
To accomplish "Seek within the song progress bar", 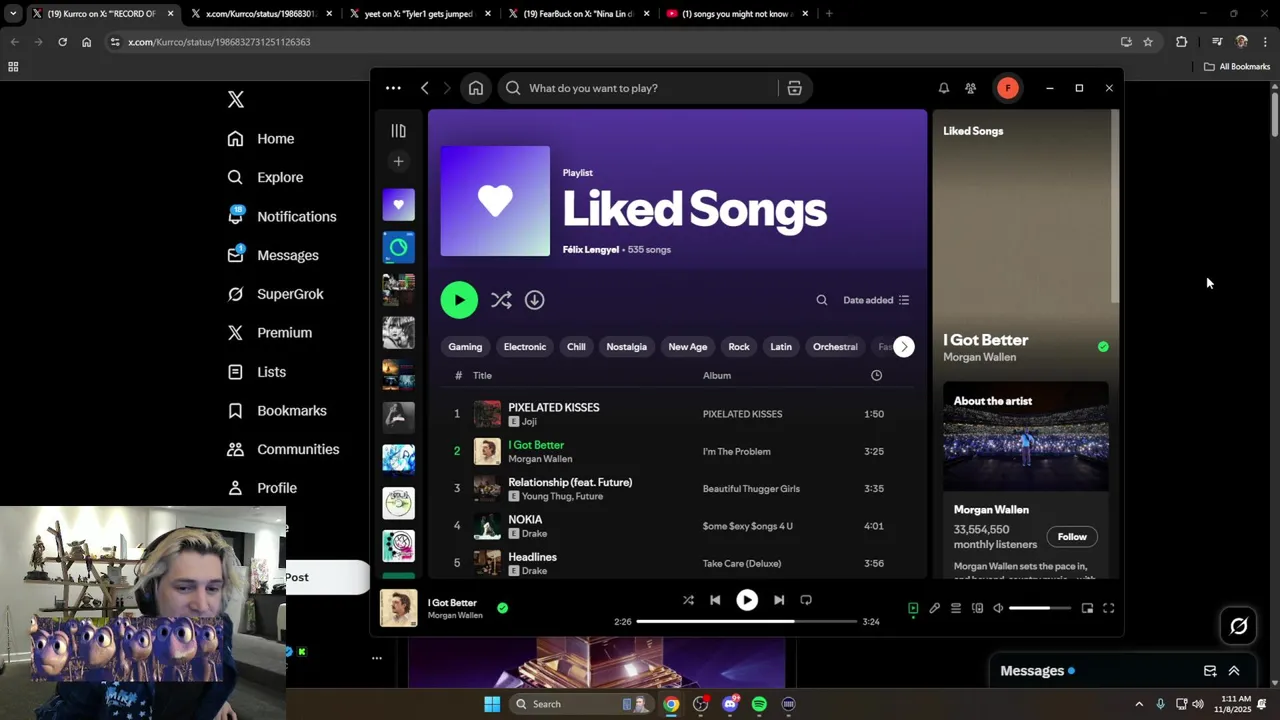I will (746, 621).
